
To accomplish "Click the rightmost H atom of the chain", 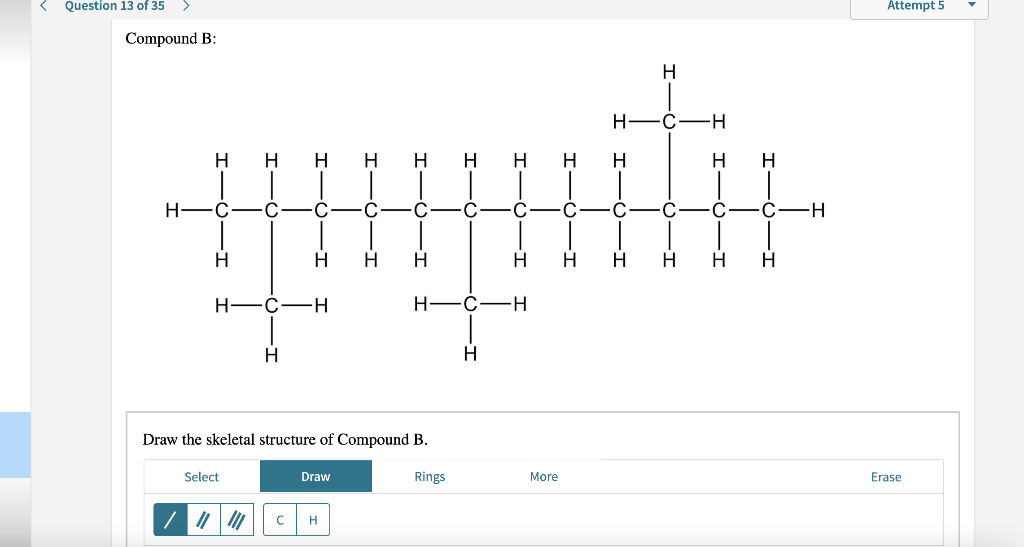I will point(818,210).
